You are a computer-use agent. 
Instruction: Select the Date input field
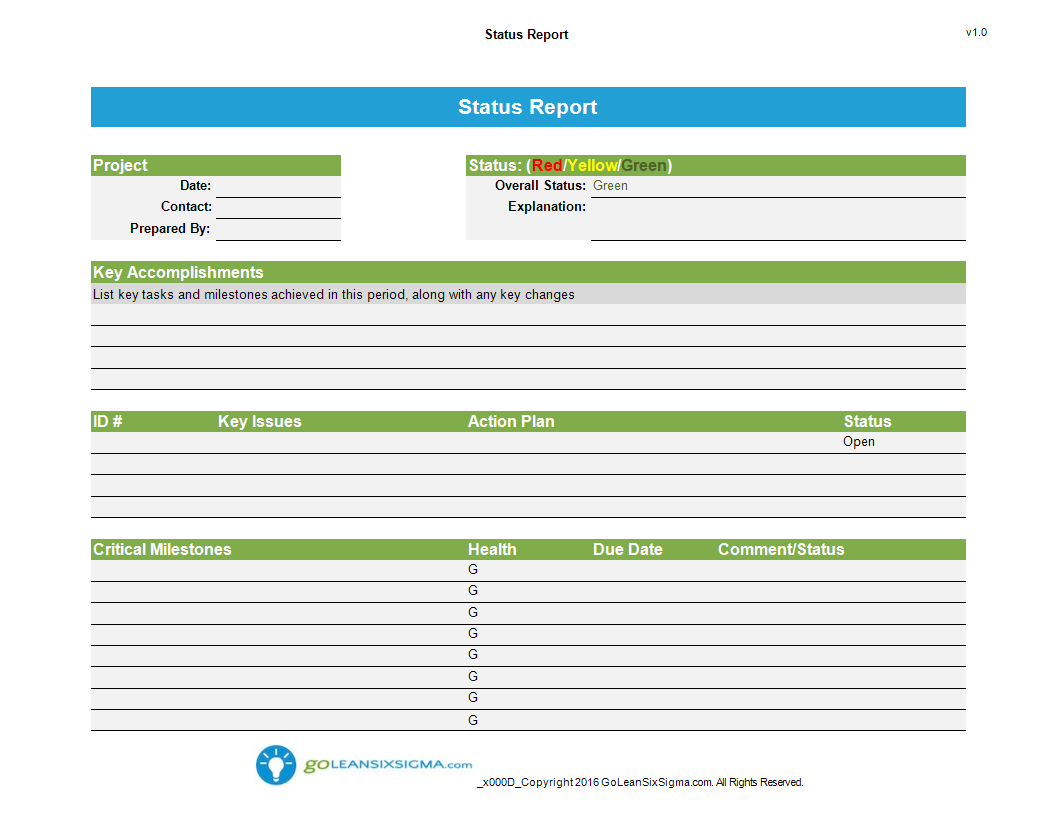coord(278,186)
